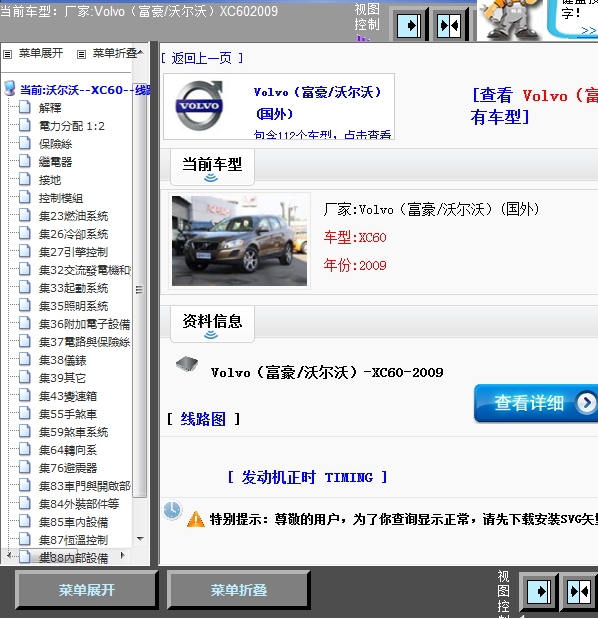598x619 pixels.
Task: Click the computer icon beside 当前:沃尔沃--XC60
Action: 10,89
